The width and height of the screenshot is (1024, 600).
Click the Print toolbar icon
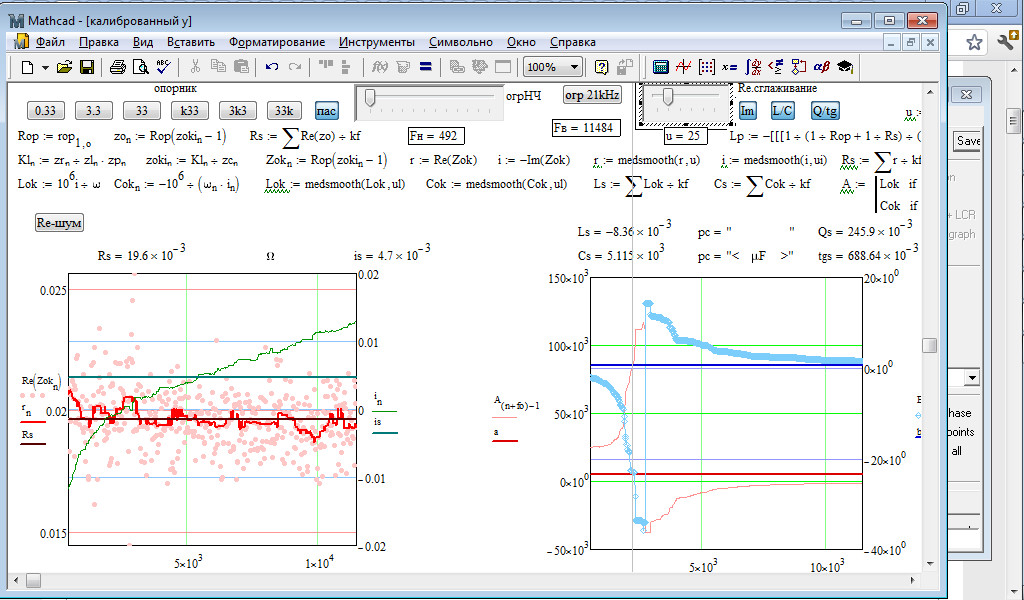(117, 67)
